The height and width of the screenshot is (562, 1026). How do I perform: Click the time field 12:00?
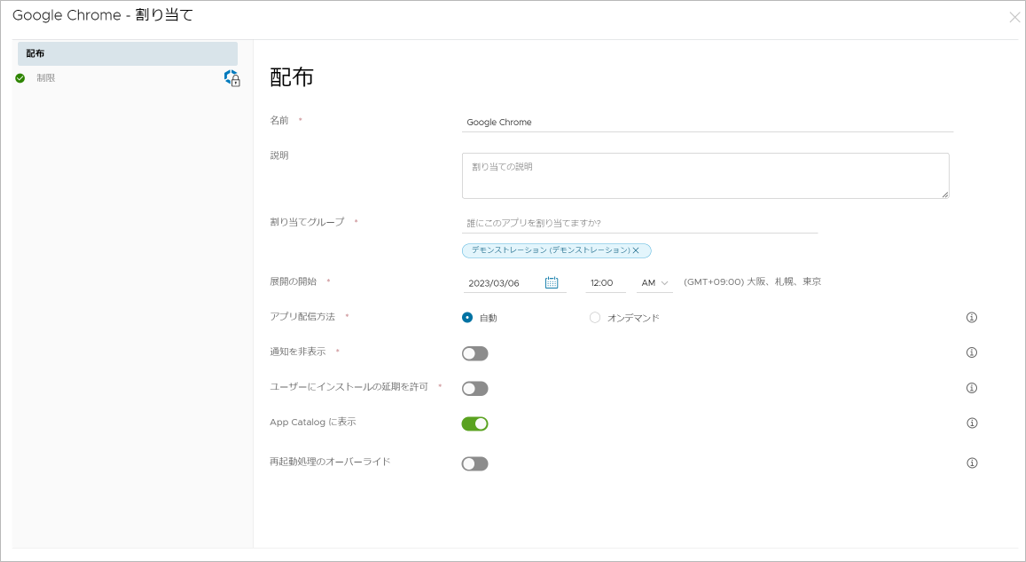point(605,283)
